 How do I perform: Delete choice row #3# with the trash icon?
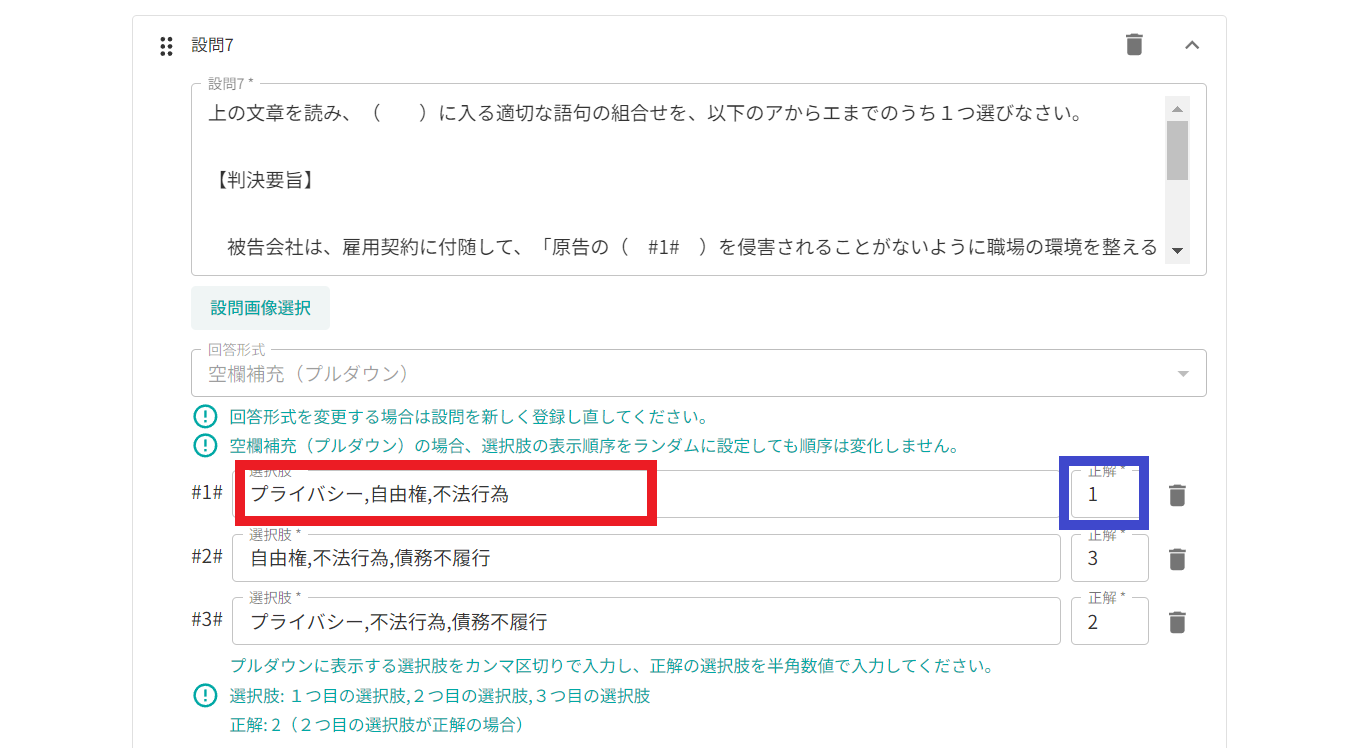(1177, 622)
